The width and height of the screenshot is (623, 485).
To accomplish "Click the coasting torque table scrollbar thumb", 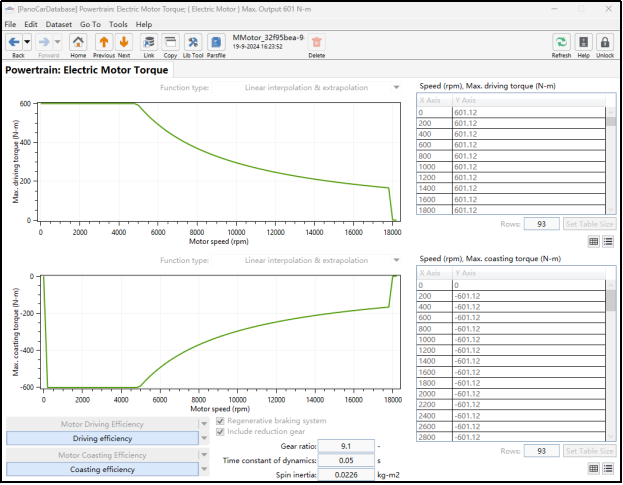I will coord(611,300).
